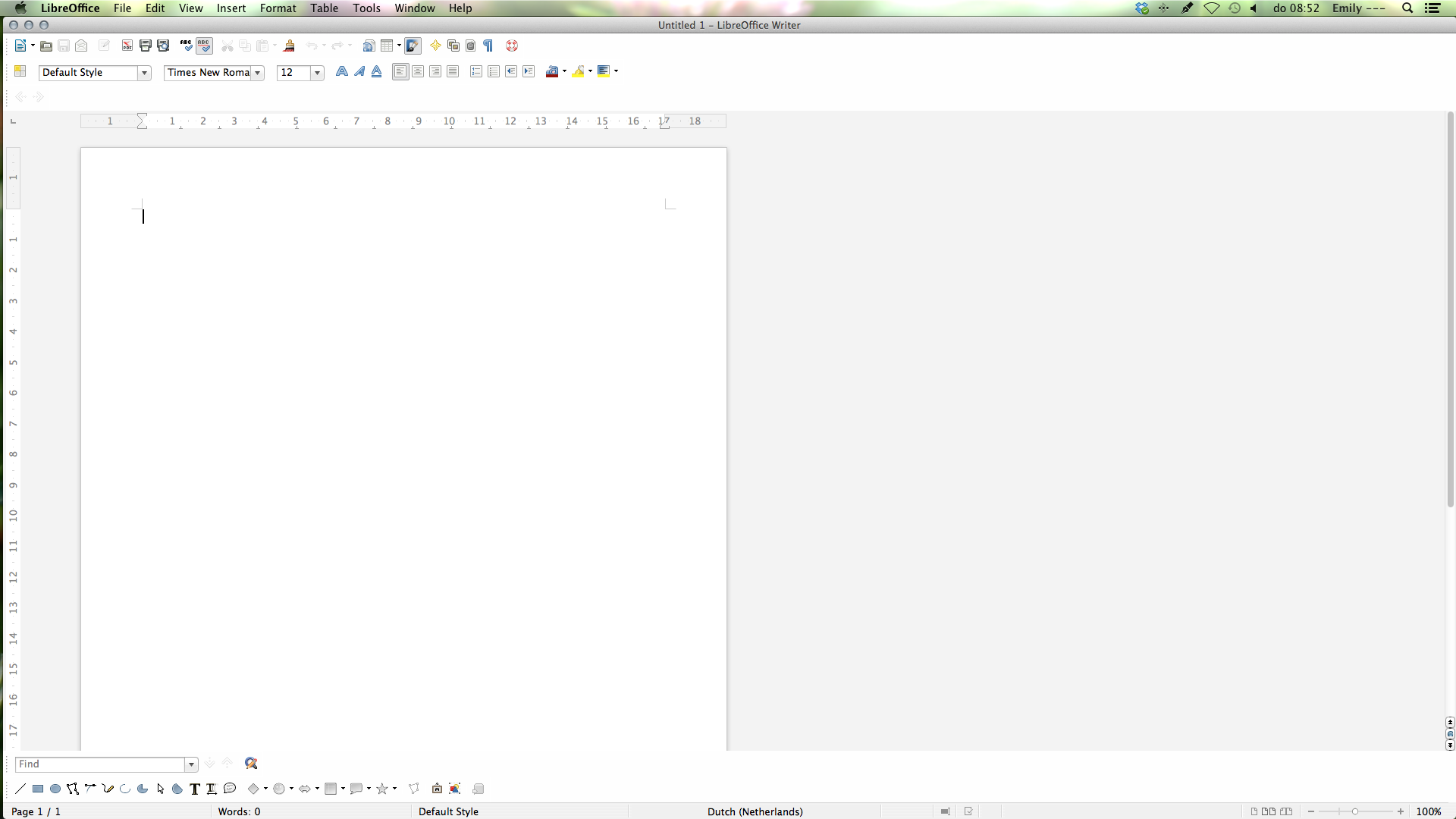Toggle Show Draw Functions button

click(x=413, y=46)
